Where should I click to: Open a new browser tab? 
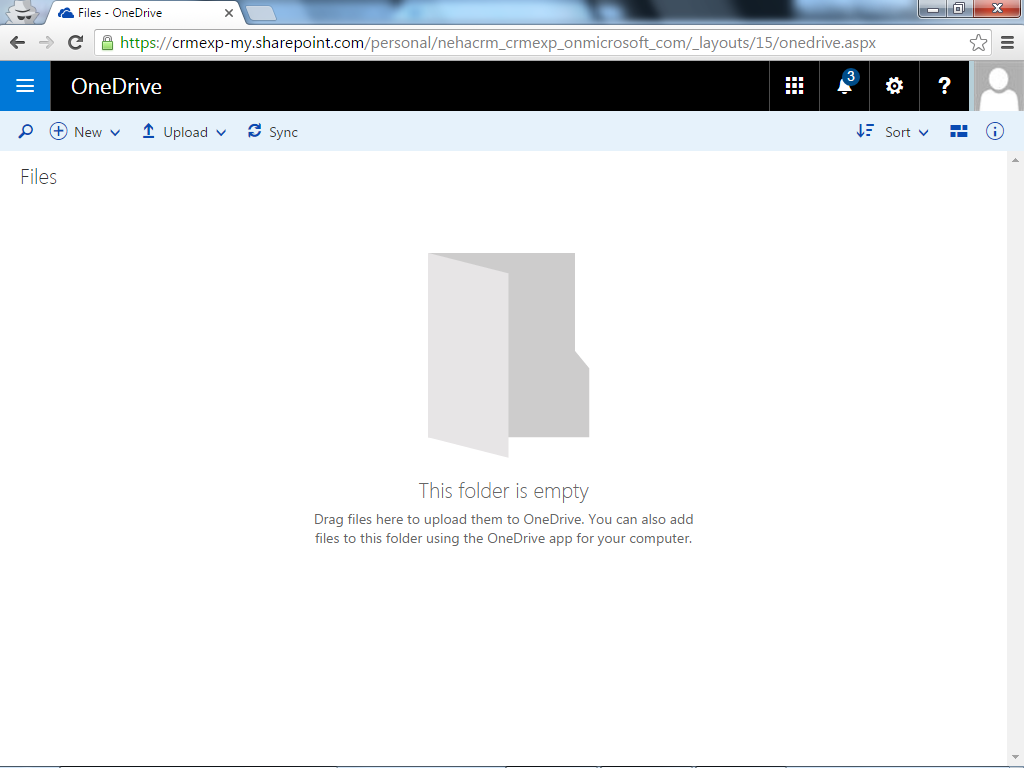click(261, 13)
